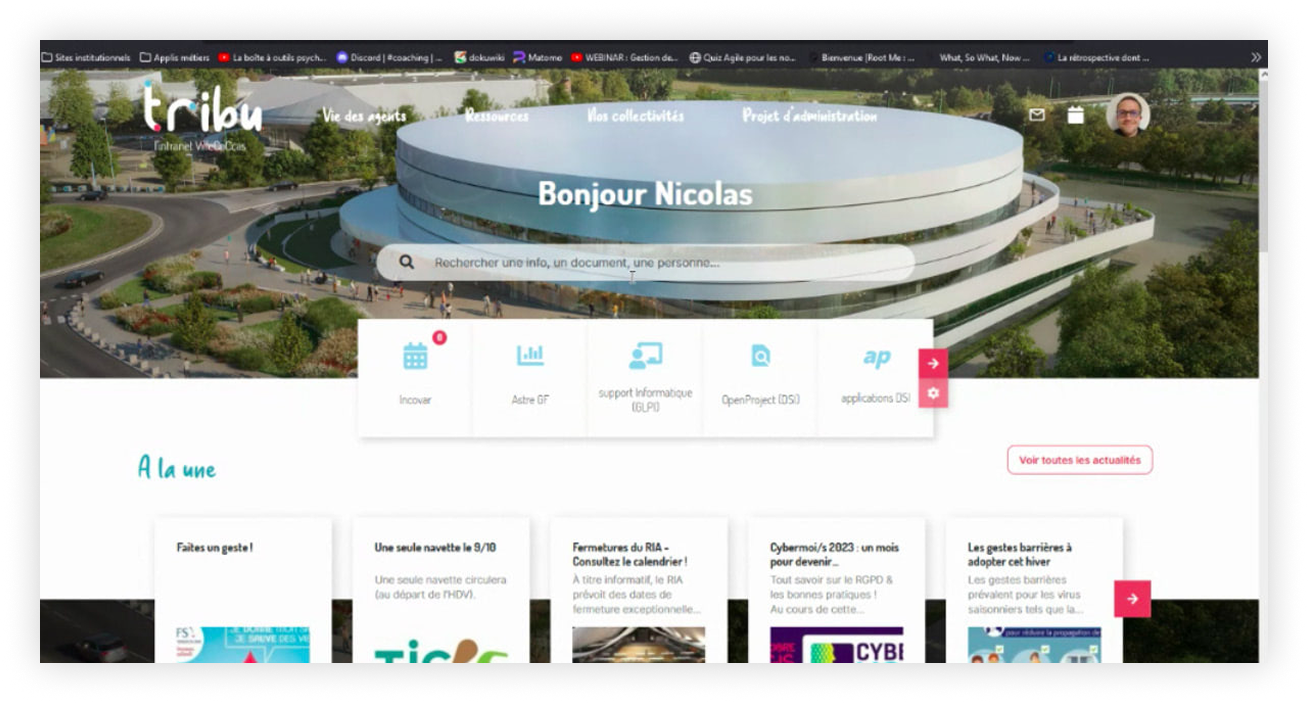Open the OpenProject (DSI) shortcut
The width and height of the screenshot is (1308, 703).
(x=760, y=357)
